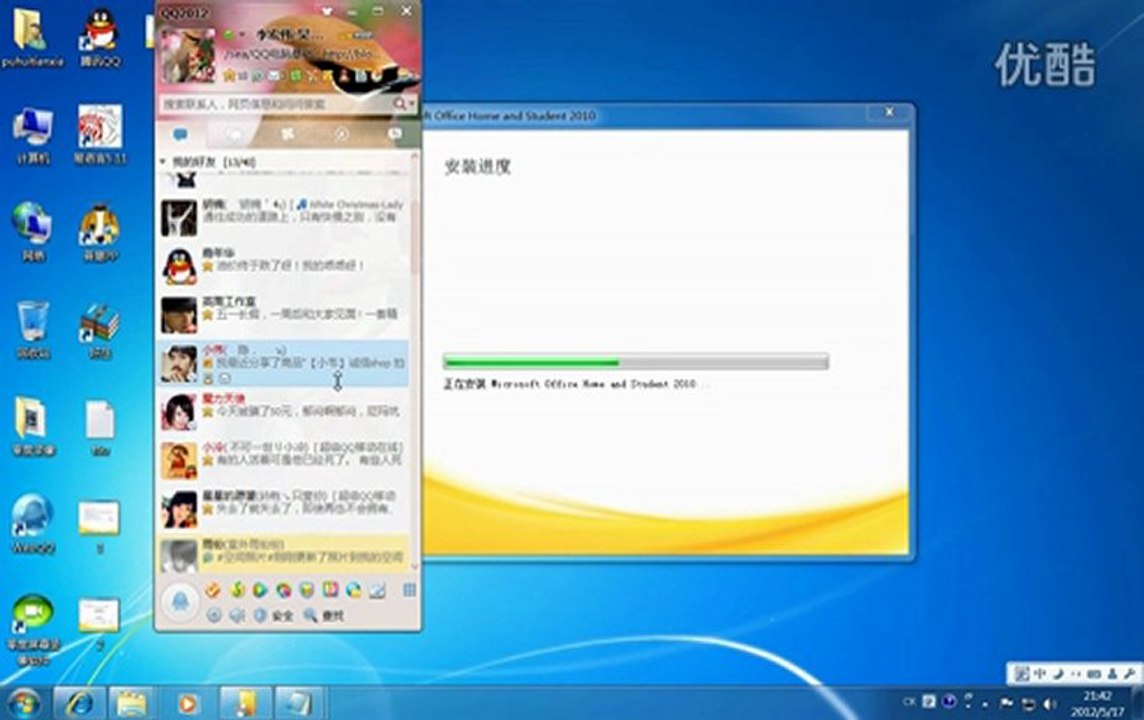Launch the green S search app in QQ
Screen dimensions: 1144x720
(x=237, y=589)
